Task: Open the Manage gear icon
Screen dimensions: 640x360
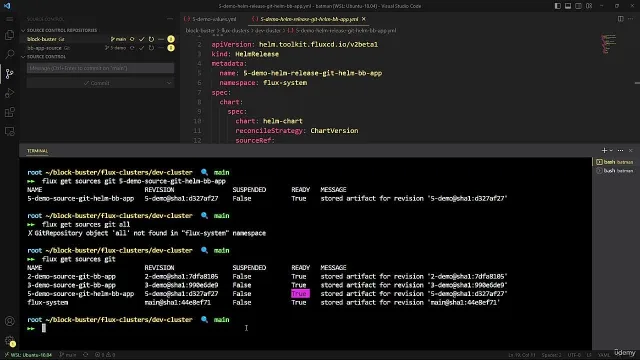Action: tap(9, 340)
